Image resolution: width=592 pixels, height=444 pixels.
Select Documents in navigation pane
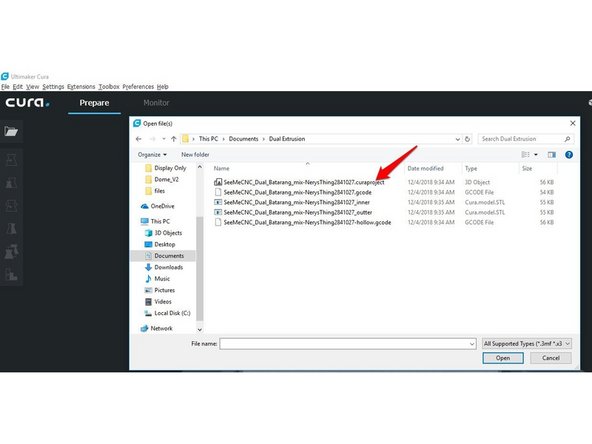tap(165, 256)
